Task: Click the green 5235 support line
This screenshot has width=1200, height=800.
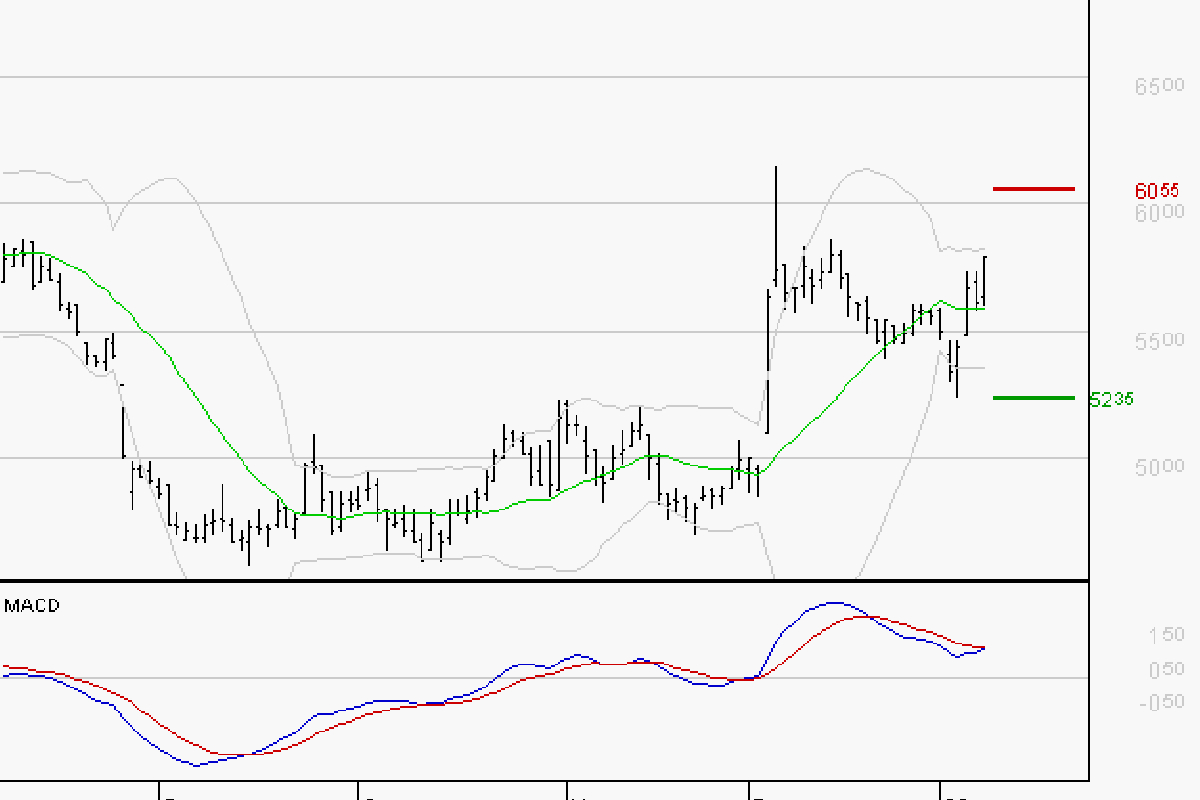Action: tap(1033, 398)
